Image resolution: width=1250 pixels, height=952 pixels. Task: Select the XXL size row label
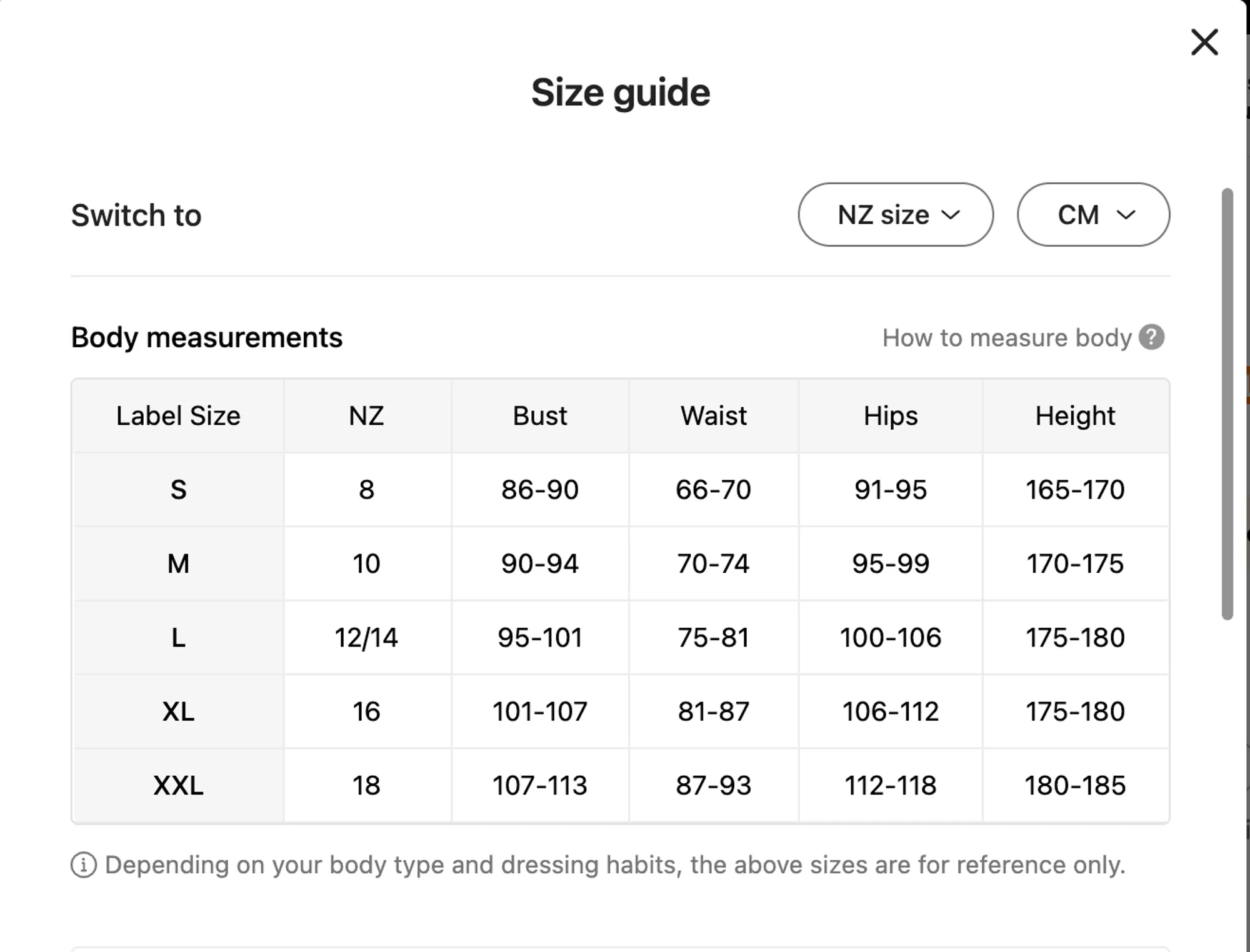tap(178, 785)
